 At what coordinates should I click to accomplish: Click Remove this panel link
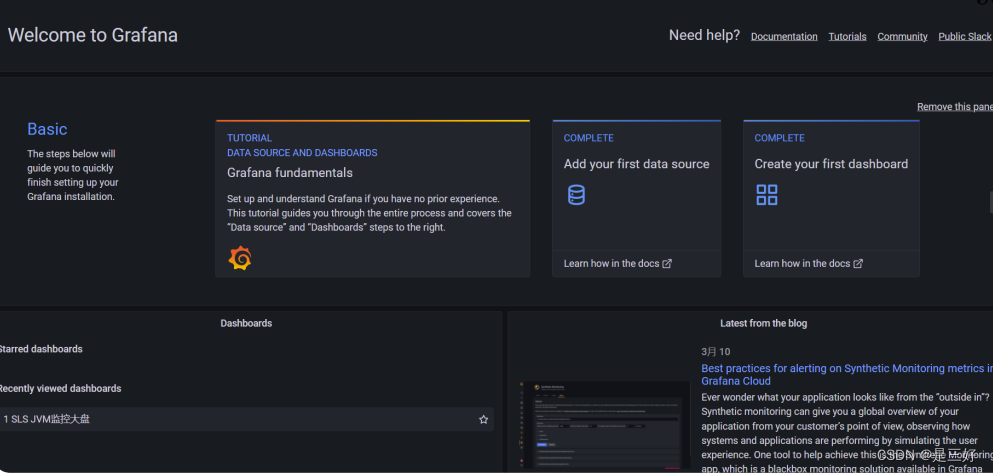955,106
